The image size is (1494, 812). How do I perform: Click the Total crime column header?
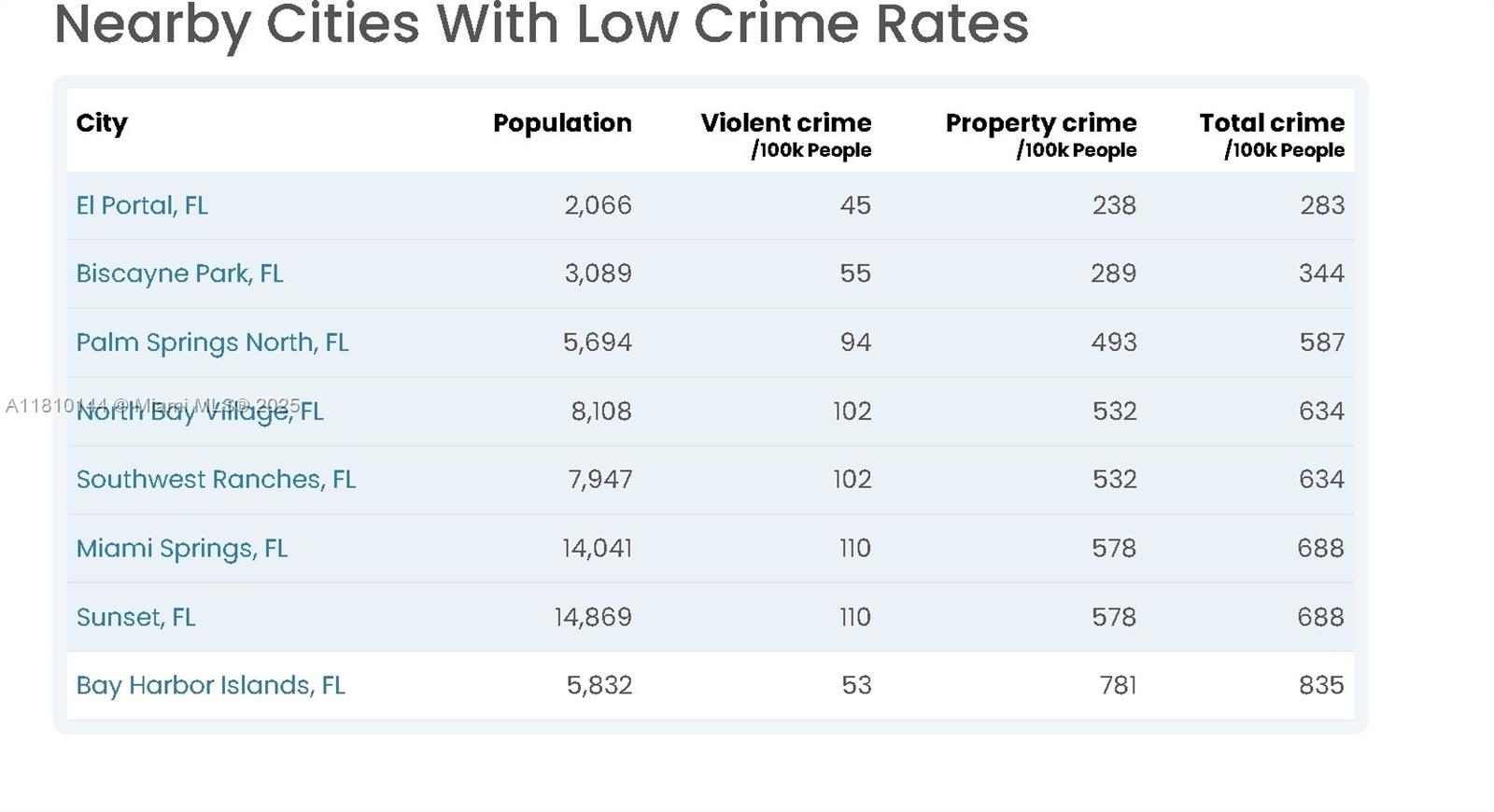click(1272, 123)
